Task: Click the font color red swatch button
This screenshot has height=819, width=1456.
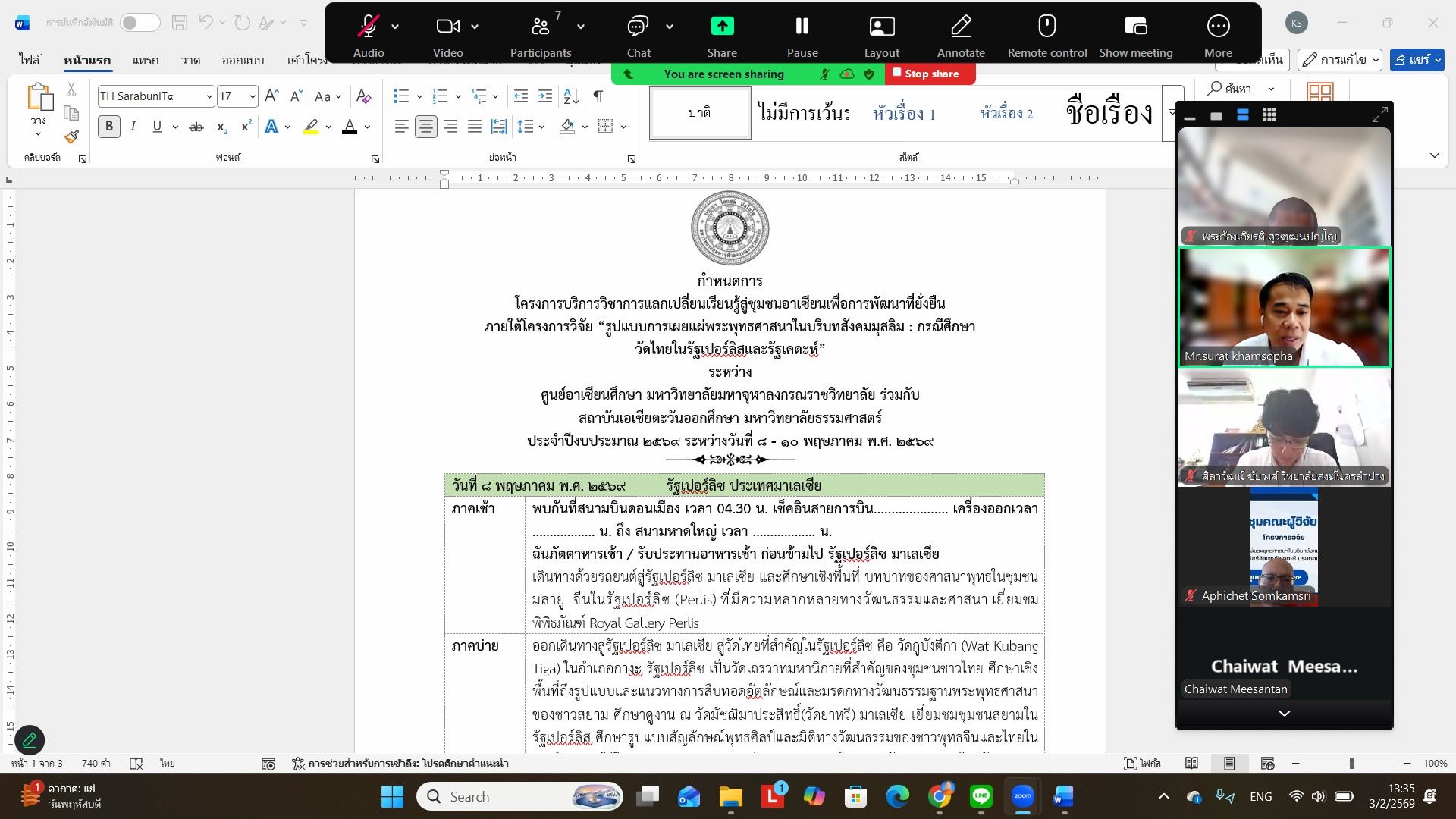Action: (349, 127)
